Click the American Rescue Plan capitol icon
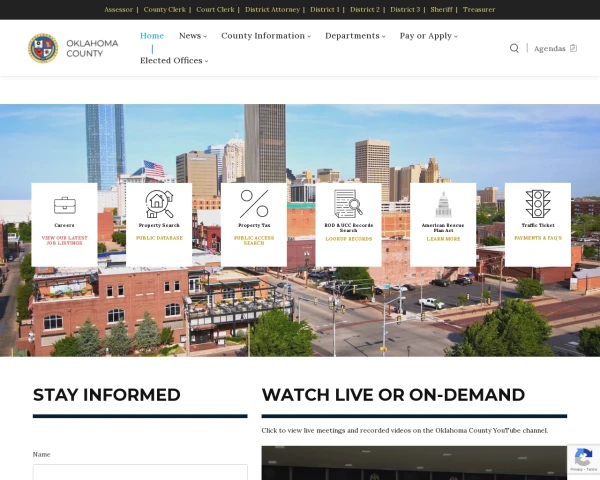The image size is (600, 480). click(443, 205)
